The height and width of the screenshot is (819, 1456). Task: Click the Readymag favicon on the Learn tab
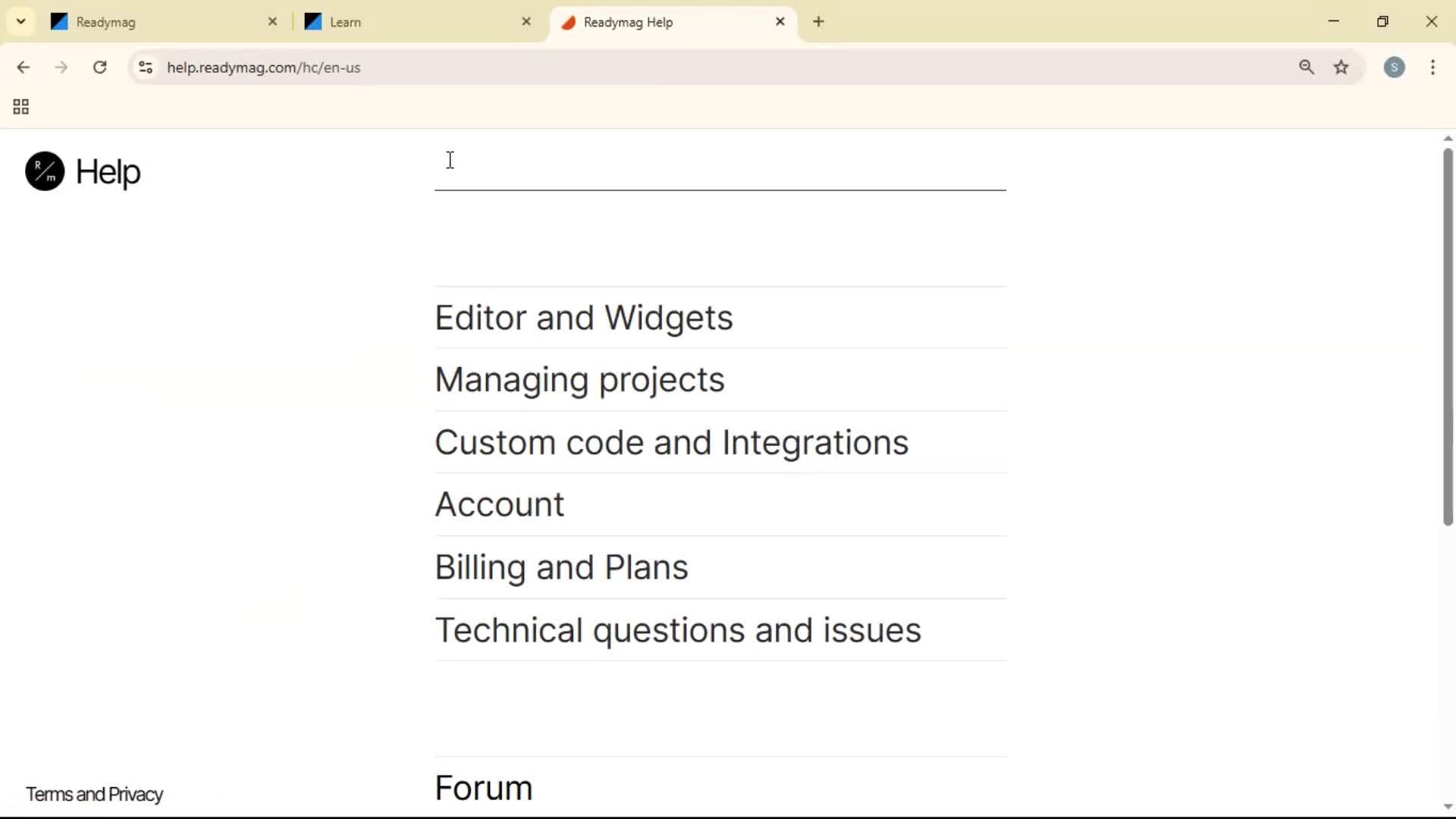(x=312, y=22)
